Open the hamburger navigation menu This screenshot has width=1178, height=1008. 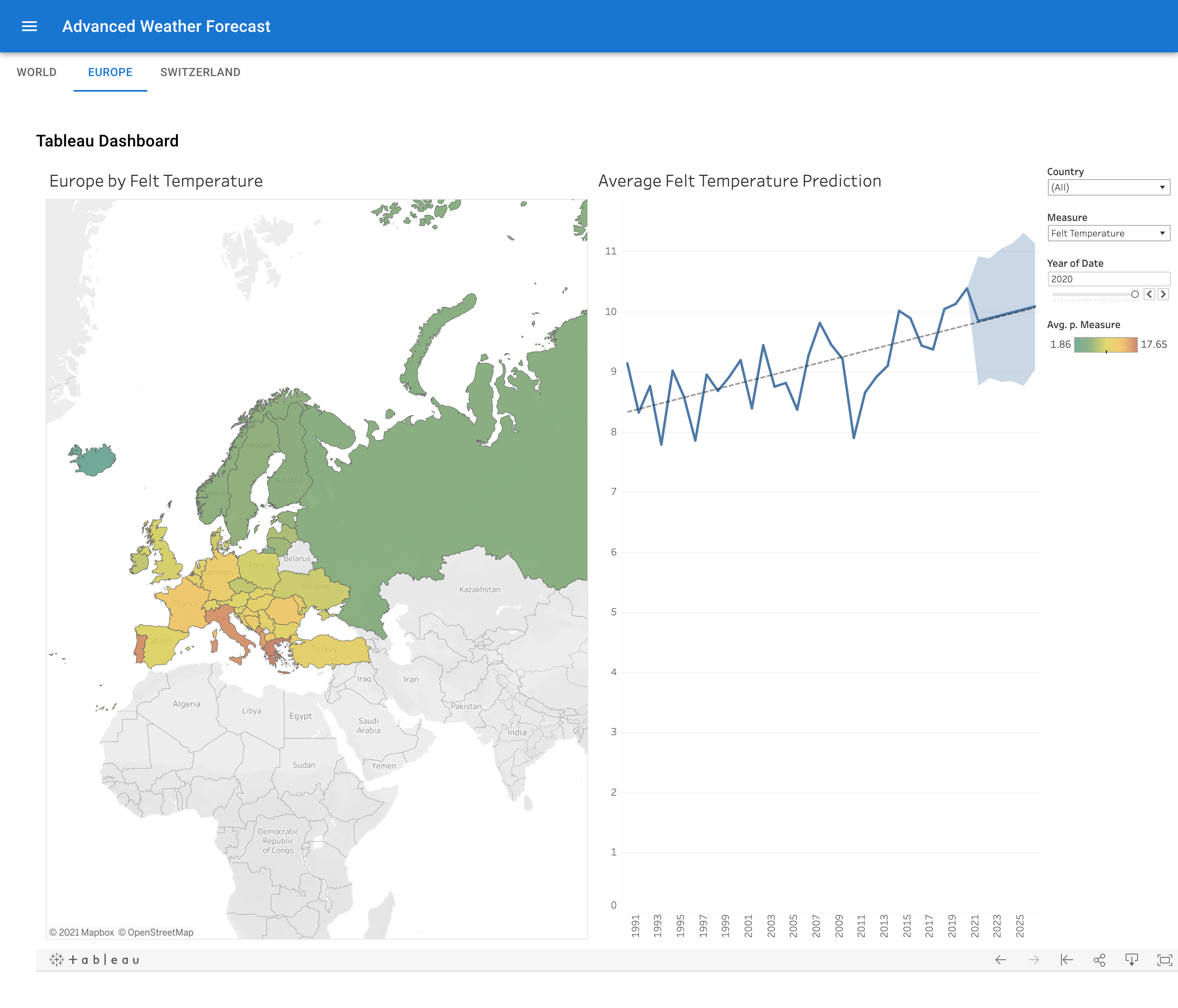pos(29,26)
